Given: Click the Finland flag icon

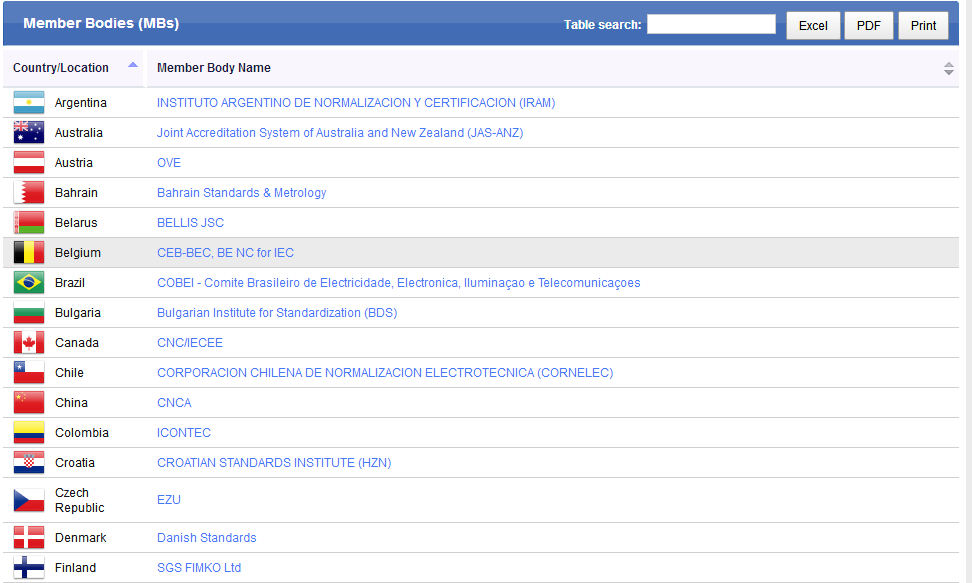Looking at the screenshot, I should [x=28, y=568].
